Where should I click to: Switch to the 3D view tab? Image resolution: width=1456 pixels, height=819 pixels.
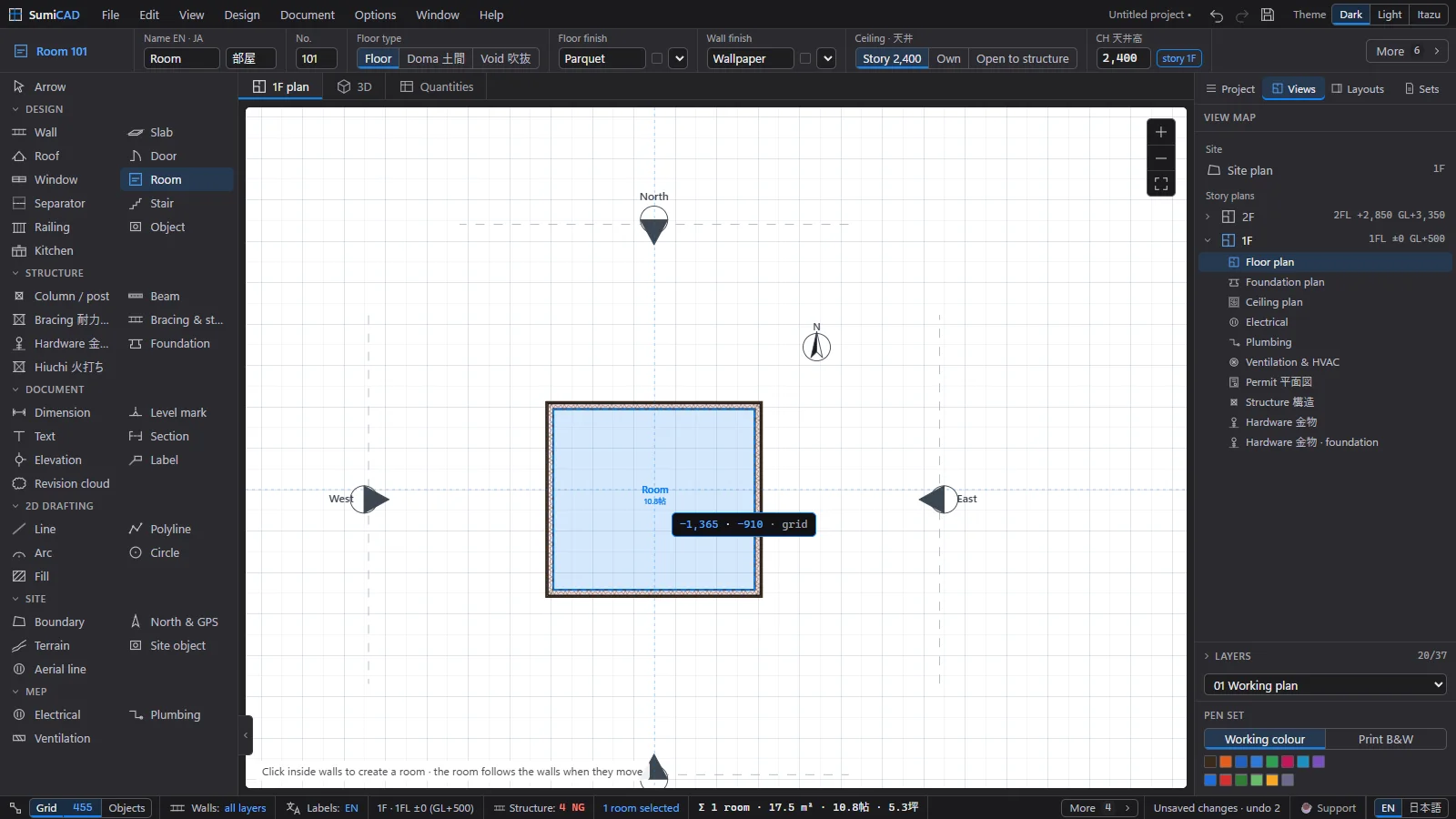(355, 87)
